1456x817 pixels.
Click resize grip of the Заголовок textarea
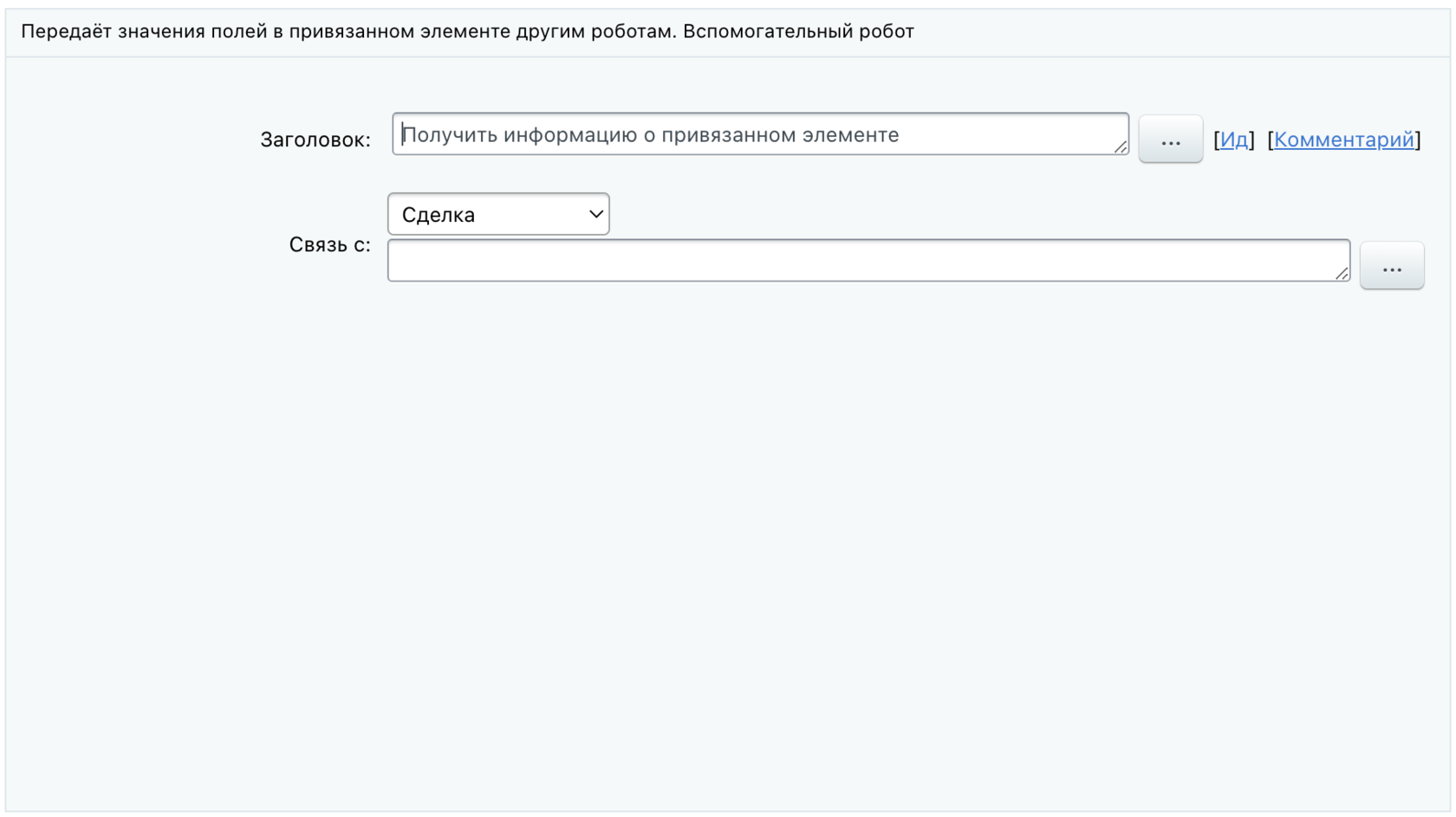[1121, 147]
